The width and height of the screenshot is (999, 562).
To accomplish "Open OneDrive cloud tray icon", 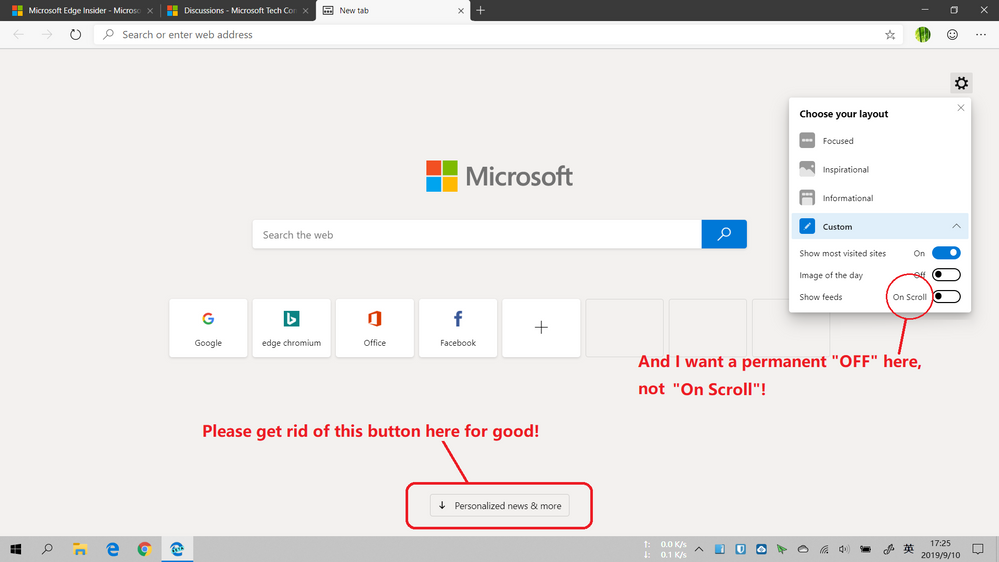I will (803, 549).
